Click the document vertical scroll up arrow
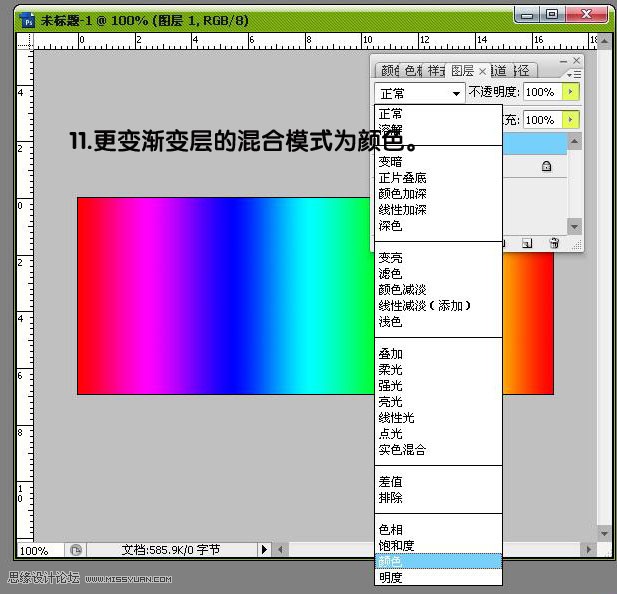This screenshot has height=594, width=617. click(604, 42)
